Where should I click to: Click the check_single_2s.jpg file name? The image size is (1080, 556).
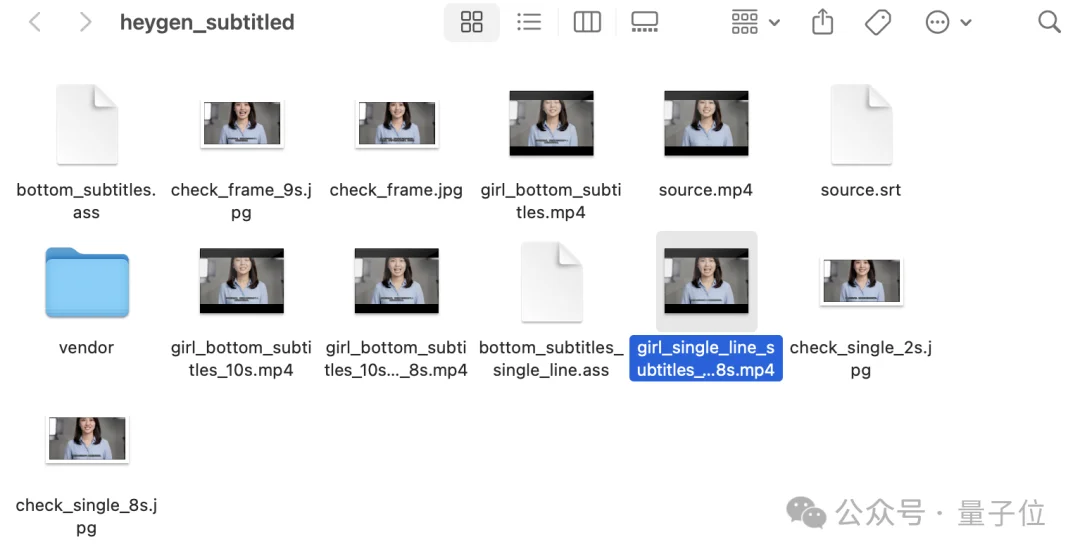point(861,359)
